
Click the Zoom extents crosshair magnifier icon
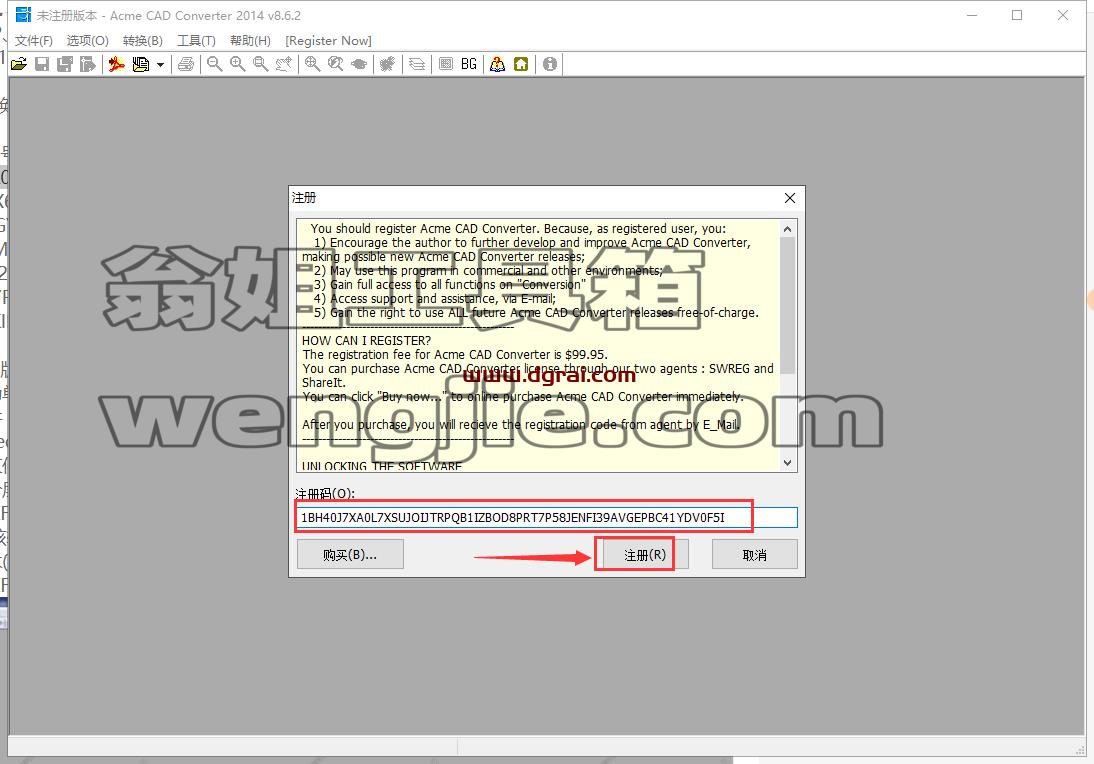313,64
